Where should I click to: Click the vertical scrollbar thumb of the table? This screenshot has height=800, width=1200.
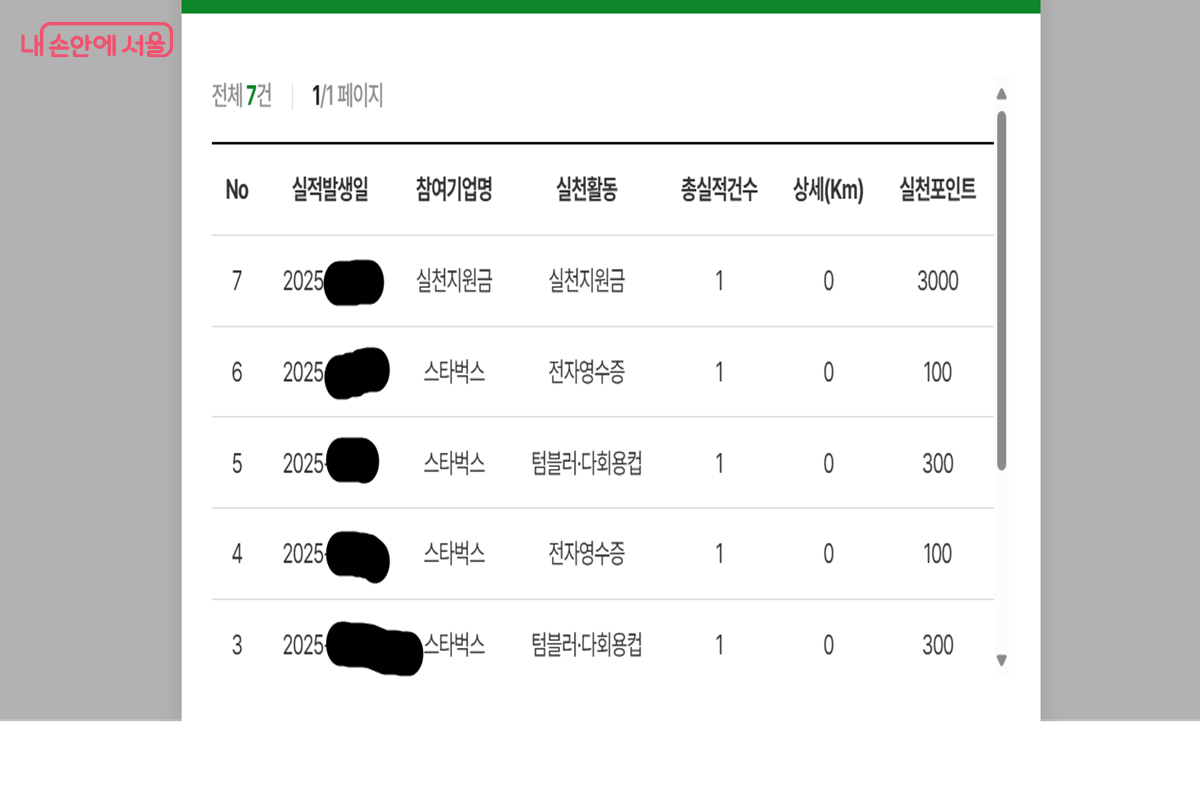pyautogui.click(x=1001, y=290)
